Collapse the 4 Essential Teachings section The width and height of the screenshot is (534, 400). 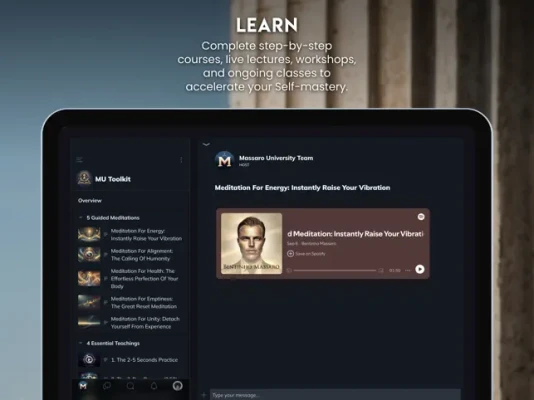pyautogui.click(x=81, y=343)
